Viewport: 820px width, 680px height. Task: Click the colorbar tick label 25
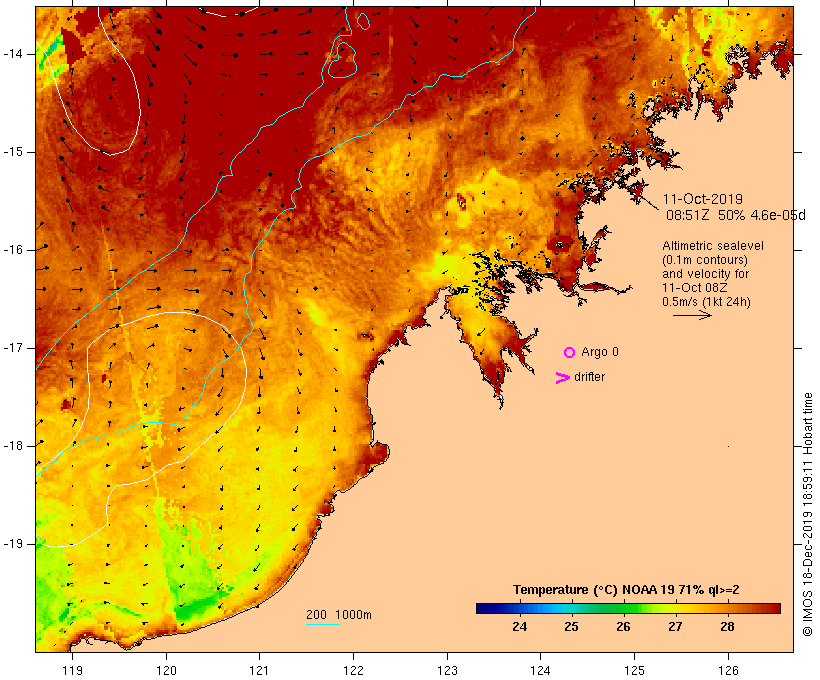(x=571, y=627)
